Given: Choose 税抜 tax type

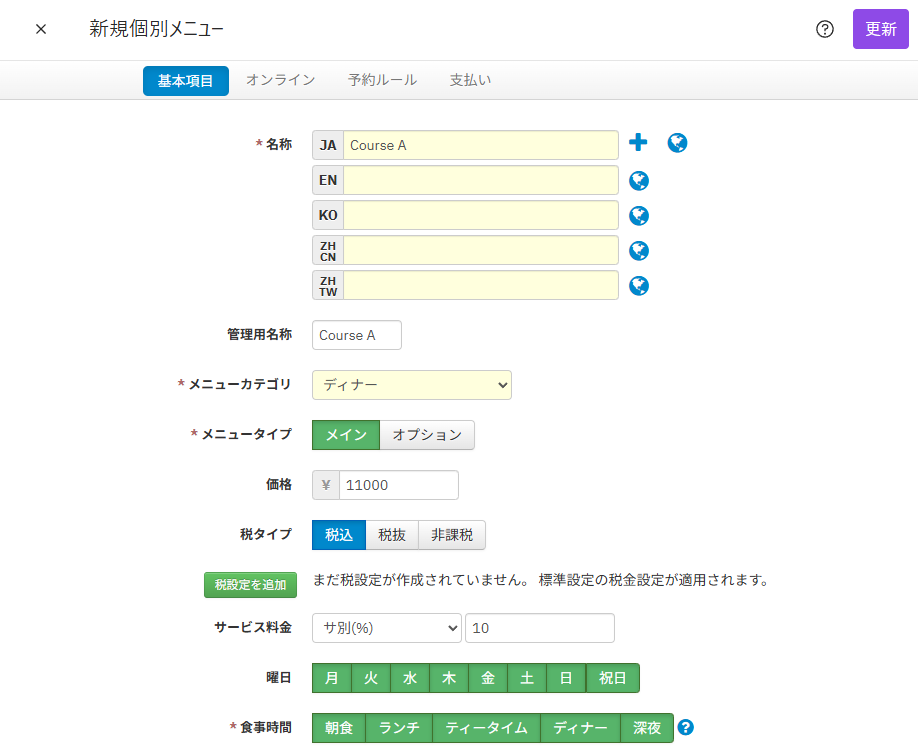Looking at the screenshot, I should (392, 535).
